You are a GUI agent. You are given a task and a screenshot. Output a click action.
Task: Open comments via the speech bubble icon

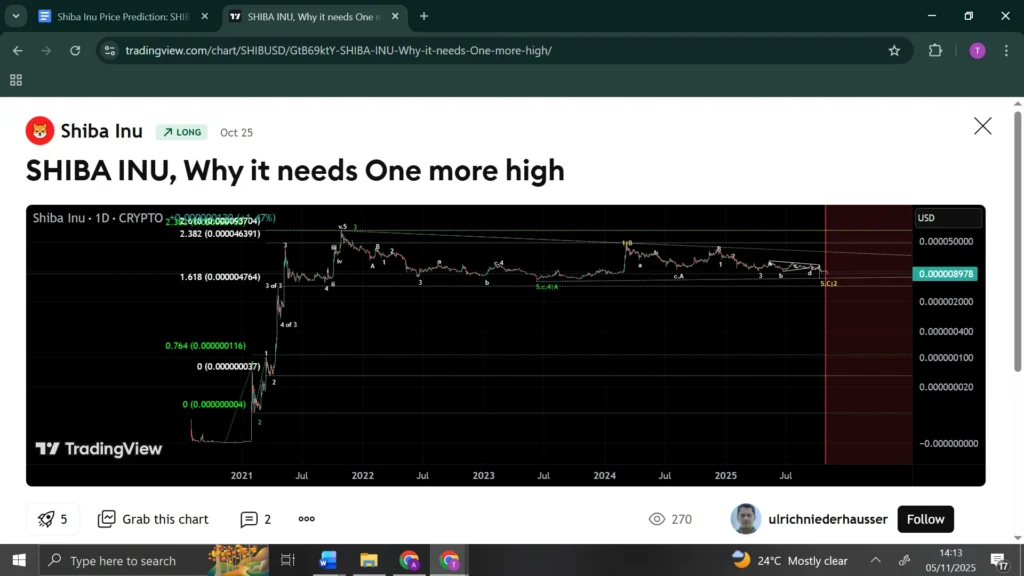tap(247, 519)
